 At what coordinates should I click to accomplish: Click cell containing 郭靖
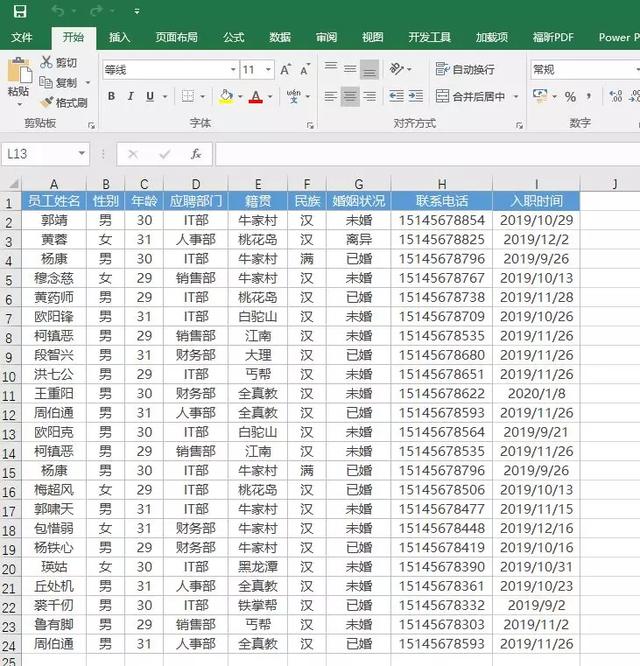[x=54, y=220]
